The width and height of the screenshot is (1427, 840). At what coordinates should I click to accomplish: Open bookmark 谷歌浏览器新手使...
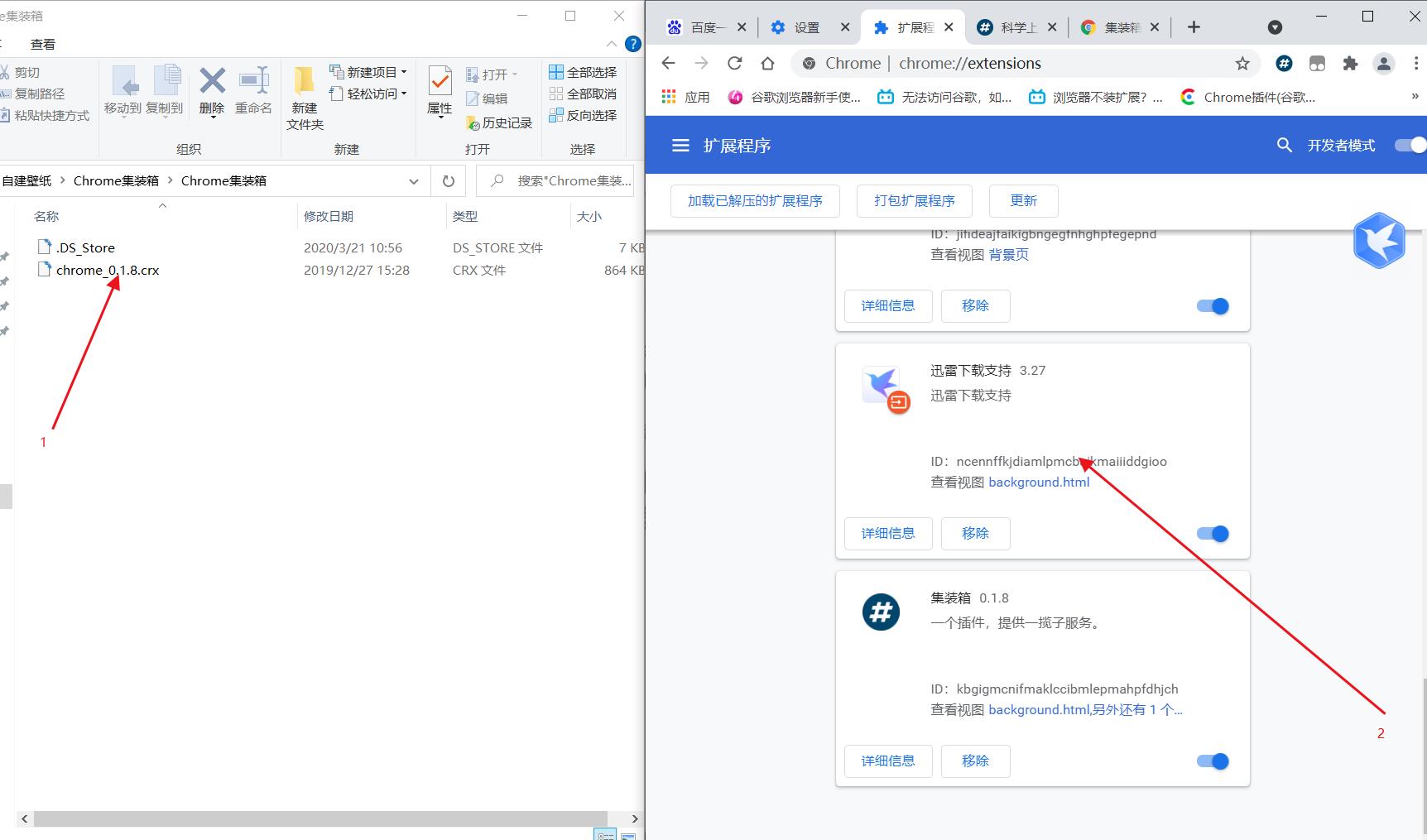pyautogui.click(x=795, y=97)
